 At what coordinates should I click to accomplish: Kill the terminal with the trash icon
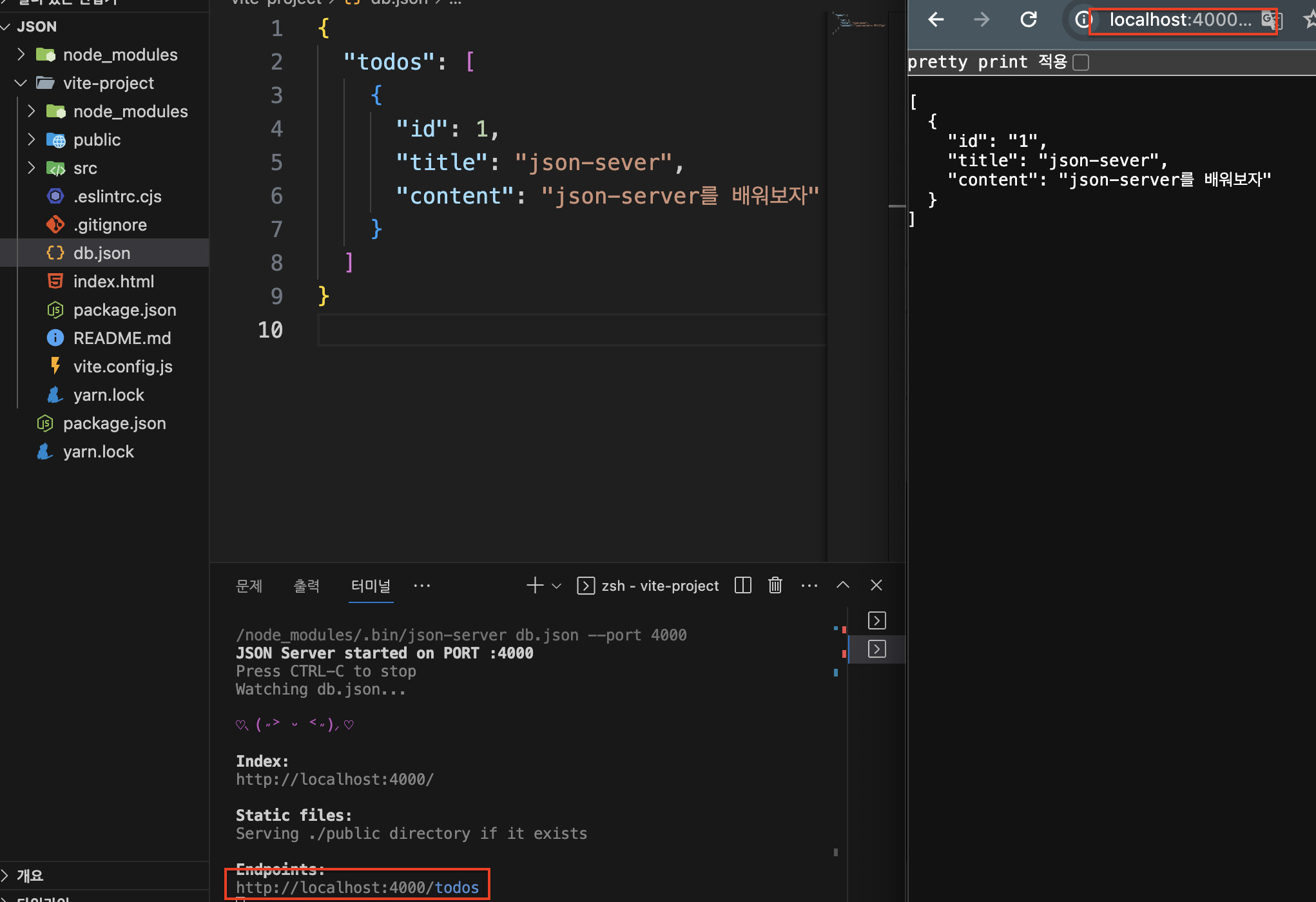click(x=775, y=585)
